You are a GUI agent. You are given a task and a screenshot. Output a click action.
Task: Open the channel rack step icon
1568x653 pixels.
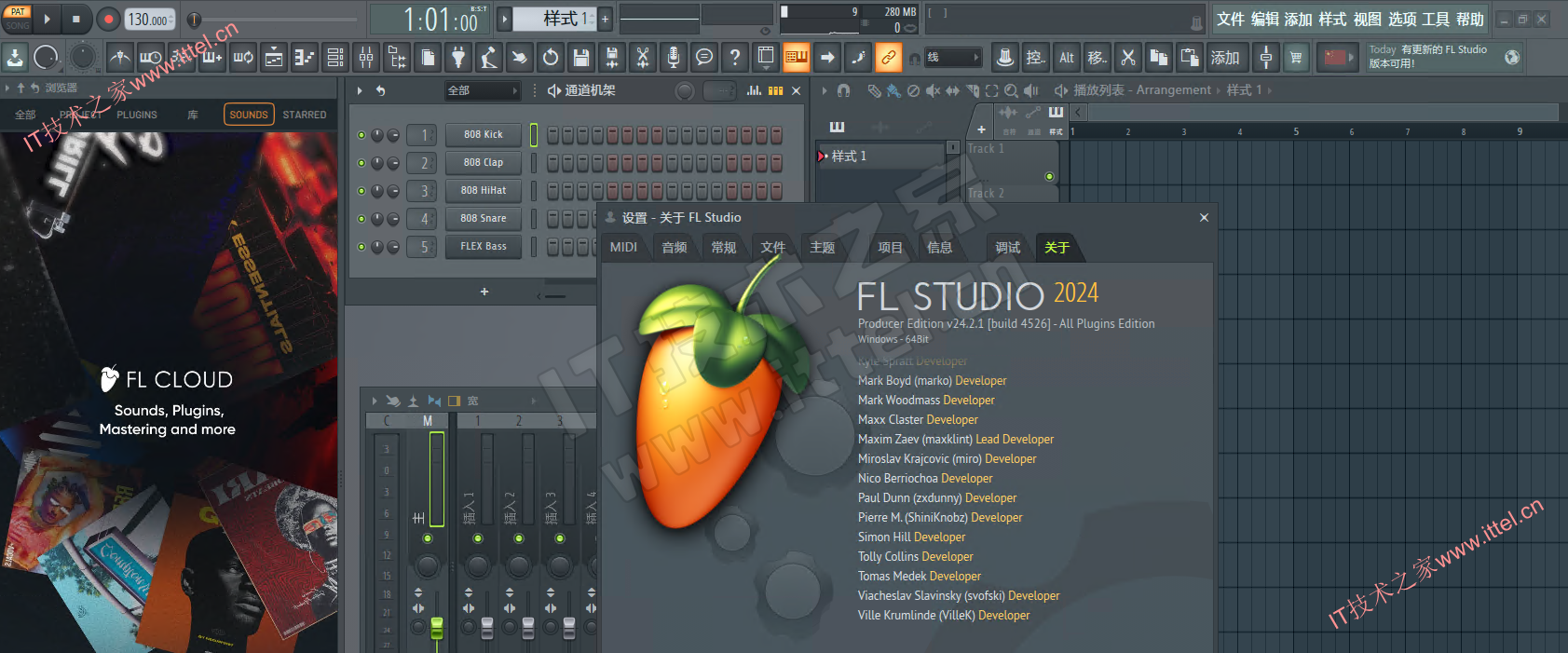coord(335,58)
